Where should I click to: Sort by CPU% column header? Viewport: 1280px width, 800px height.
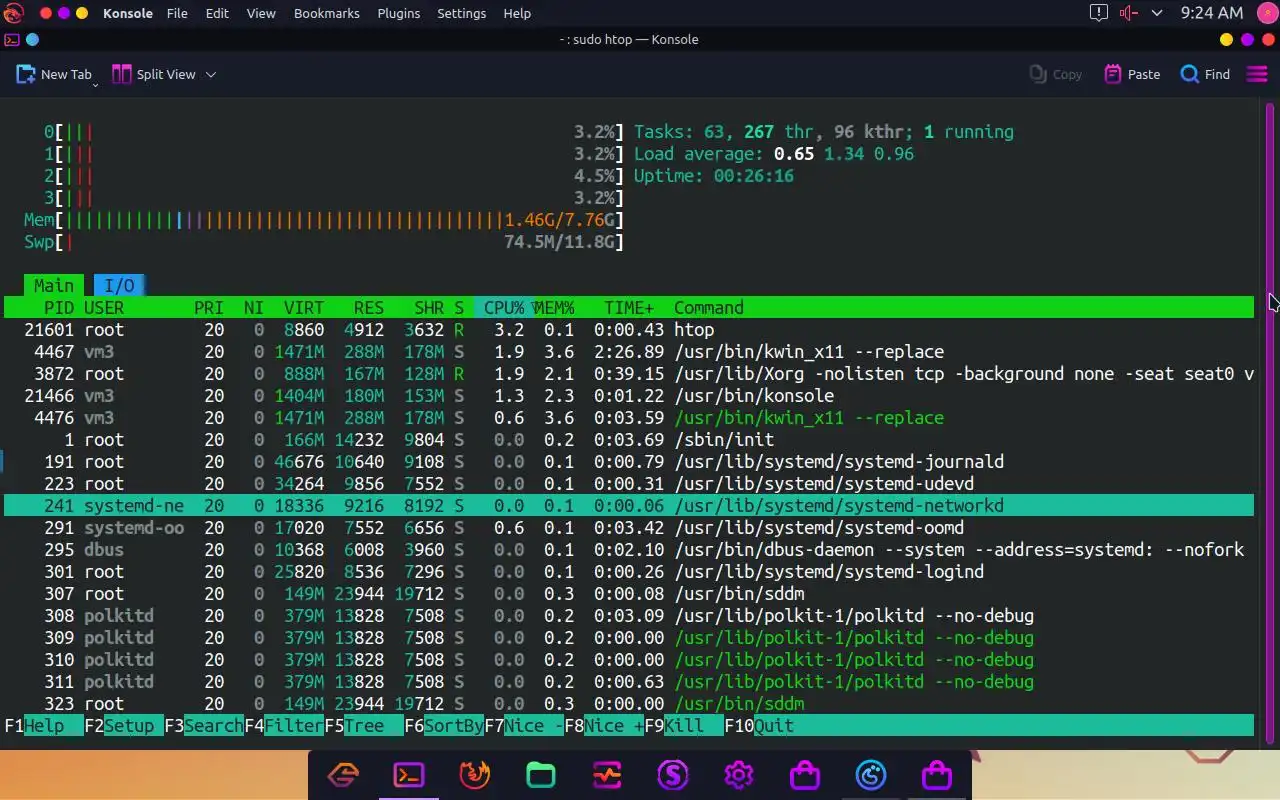(x=504, y=308)
